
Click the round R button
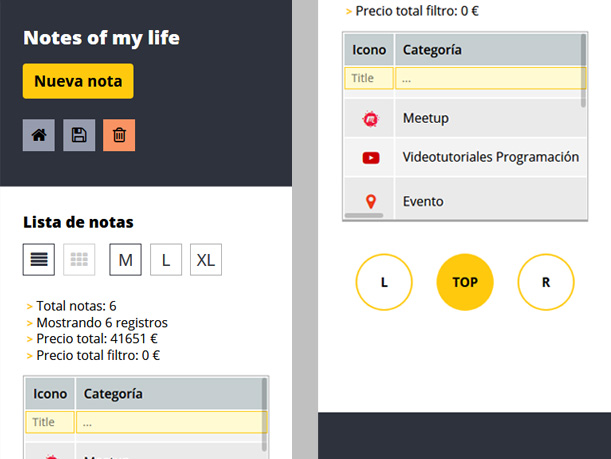546,282
